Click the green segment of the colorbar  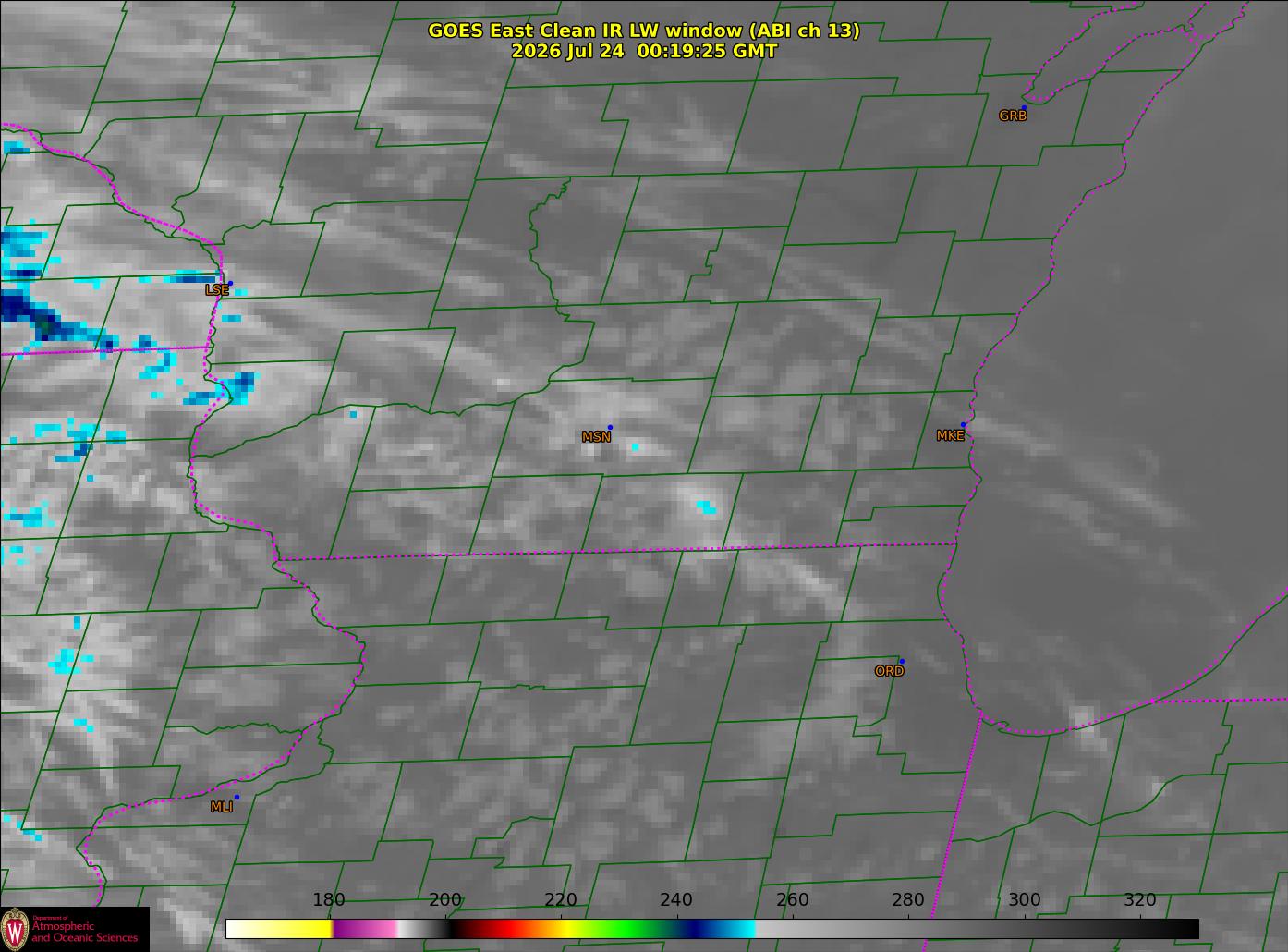coord(628,928)
